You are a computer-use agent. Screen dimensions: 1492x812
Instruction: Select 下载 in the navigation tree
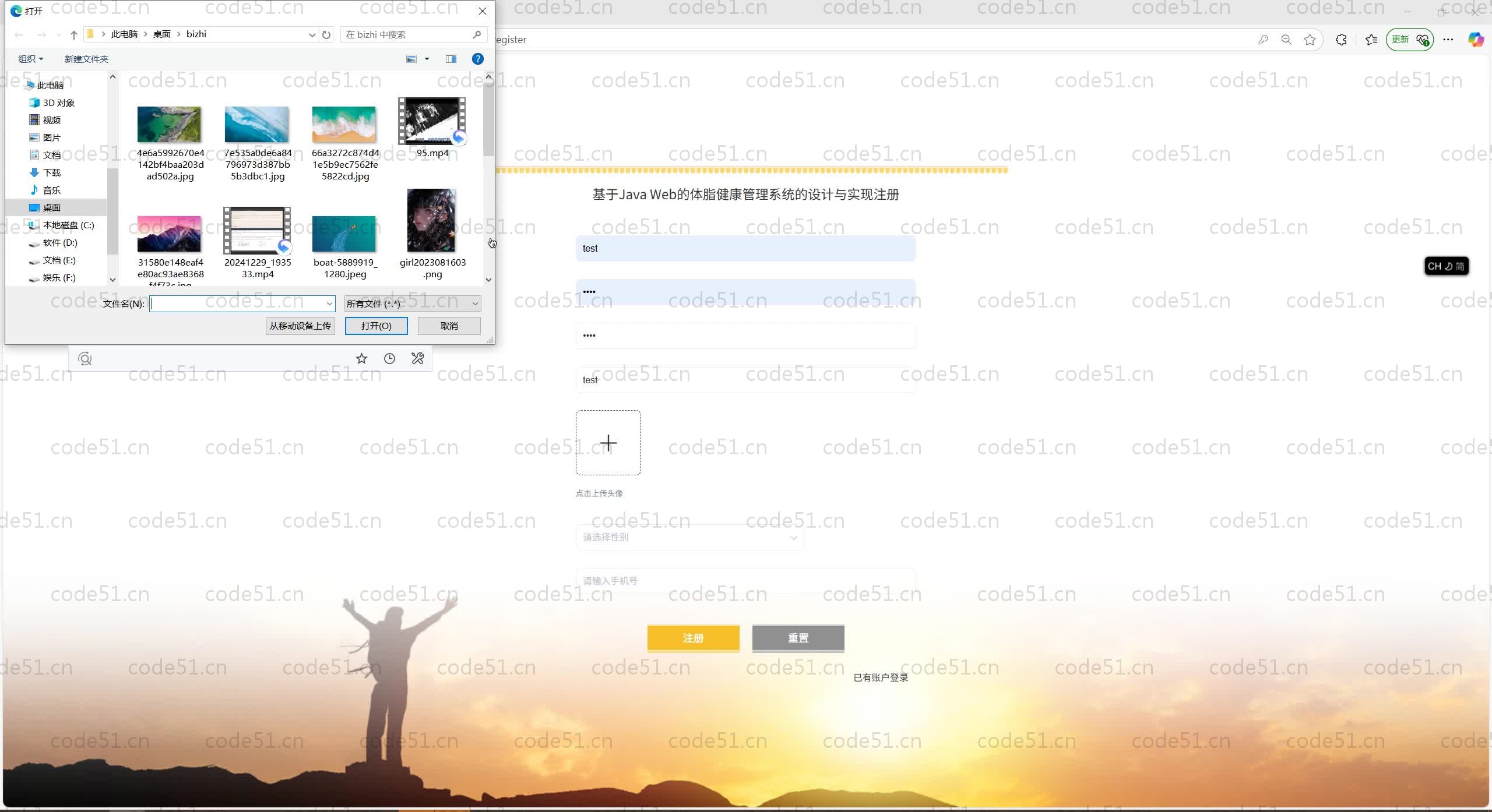[51, 172]
